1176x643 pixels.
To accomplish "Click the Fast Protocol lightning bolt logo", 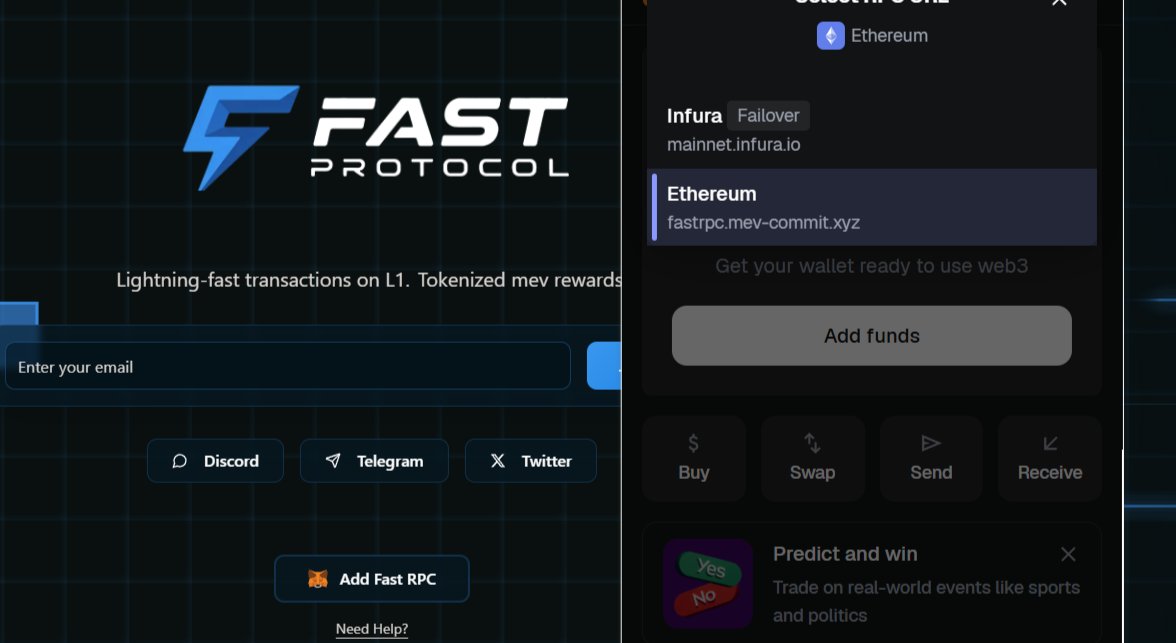I will (x=241, y=137).
